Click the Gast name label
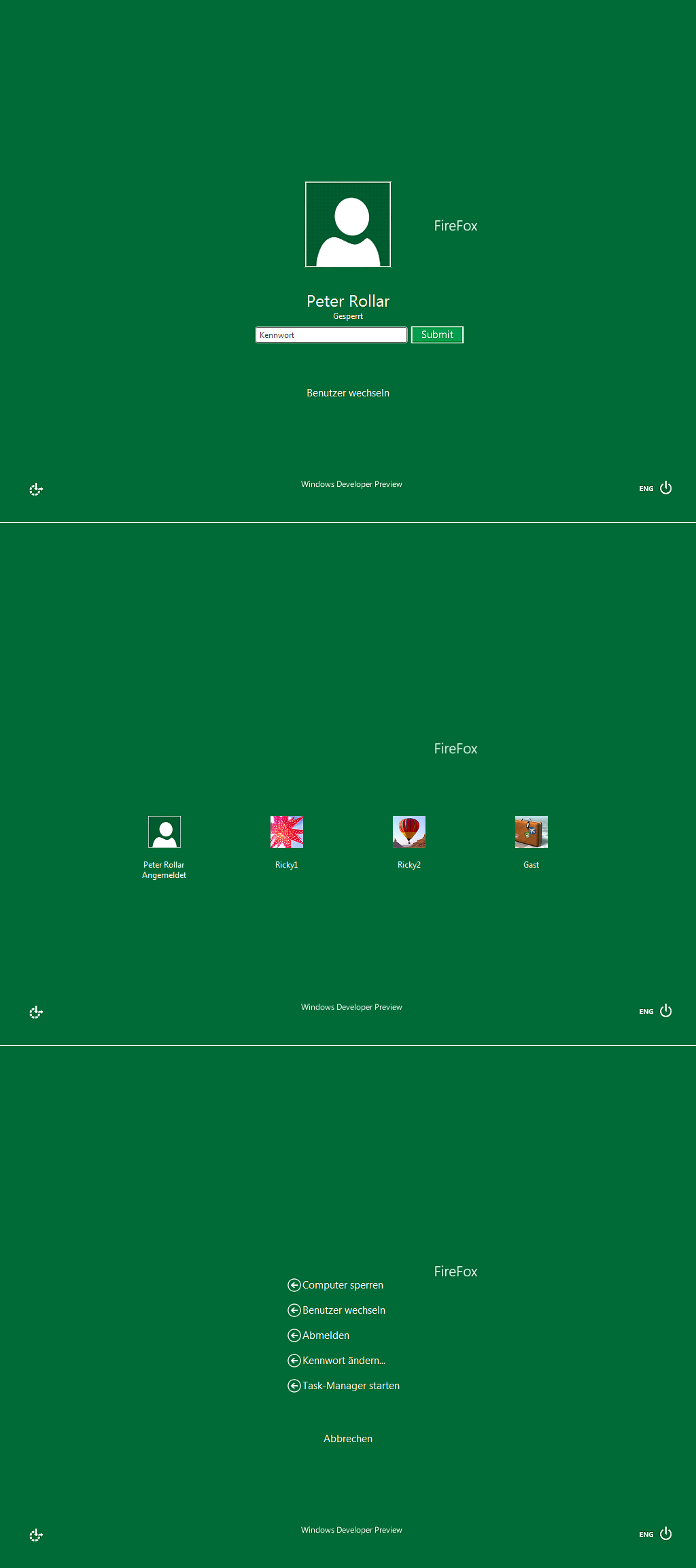Screen dimensions: 696x1568 pos(532,865)
